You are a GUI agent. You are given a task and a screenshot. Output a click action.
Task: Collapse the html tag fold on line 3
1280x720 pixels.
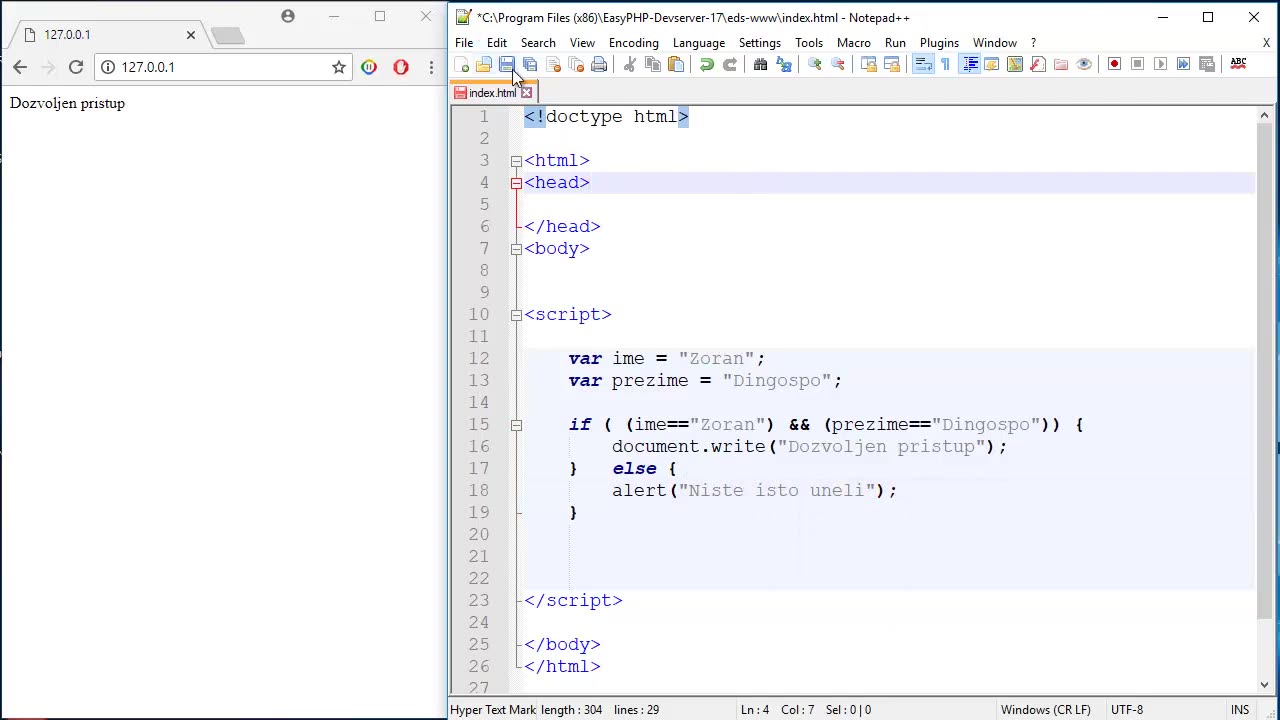tap(516, 161)
